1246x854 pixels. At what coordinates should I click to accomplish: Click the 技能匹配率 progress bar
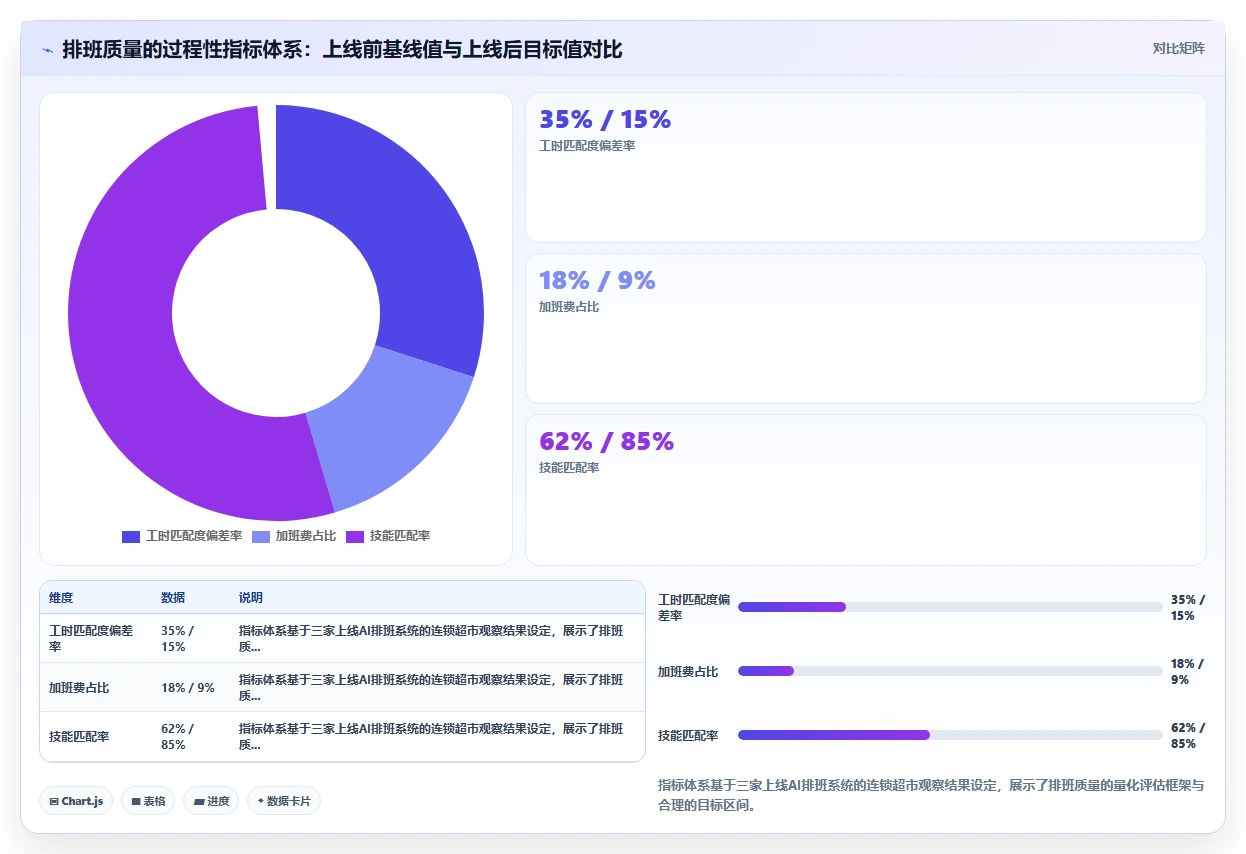950,735
